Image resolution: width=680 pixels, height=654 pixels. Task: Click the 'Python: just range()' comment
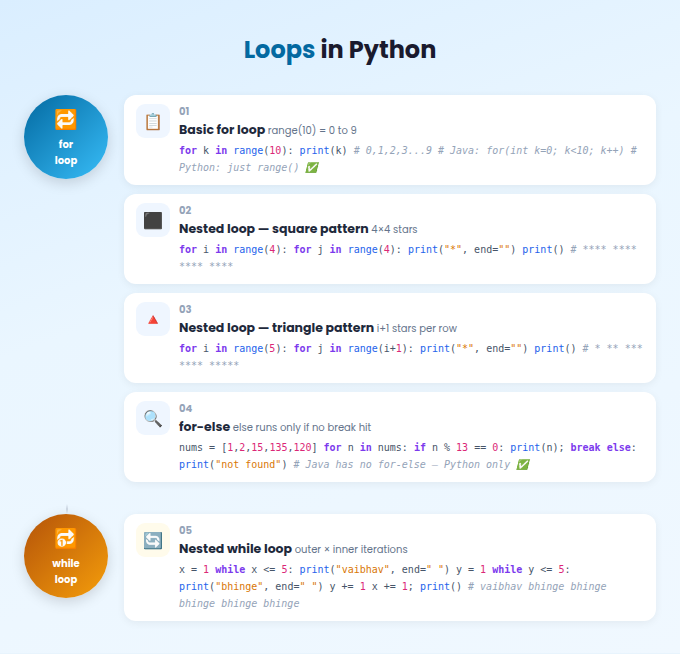pos(239,167)
